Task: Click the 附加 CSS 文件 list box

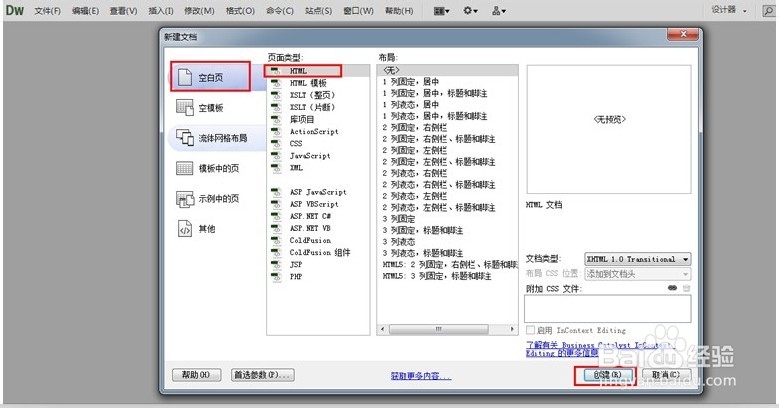Action: pos(608,308)
